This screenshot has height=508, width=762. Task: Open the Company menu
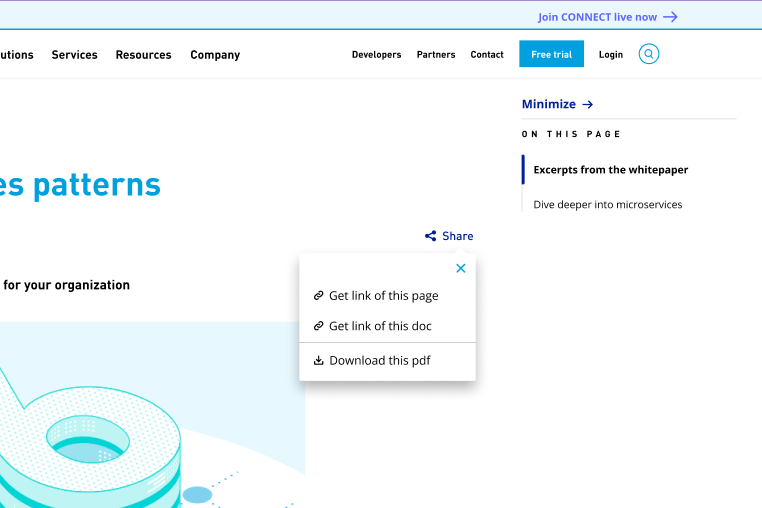pyautogui.click(x=215, y=55)
